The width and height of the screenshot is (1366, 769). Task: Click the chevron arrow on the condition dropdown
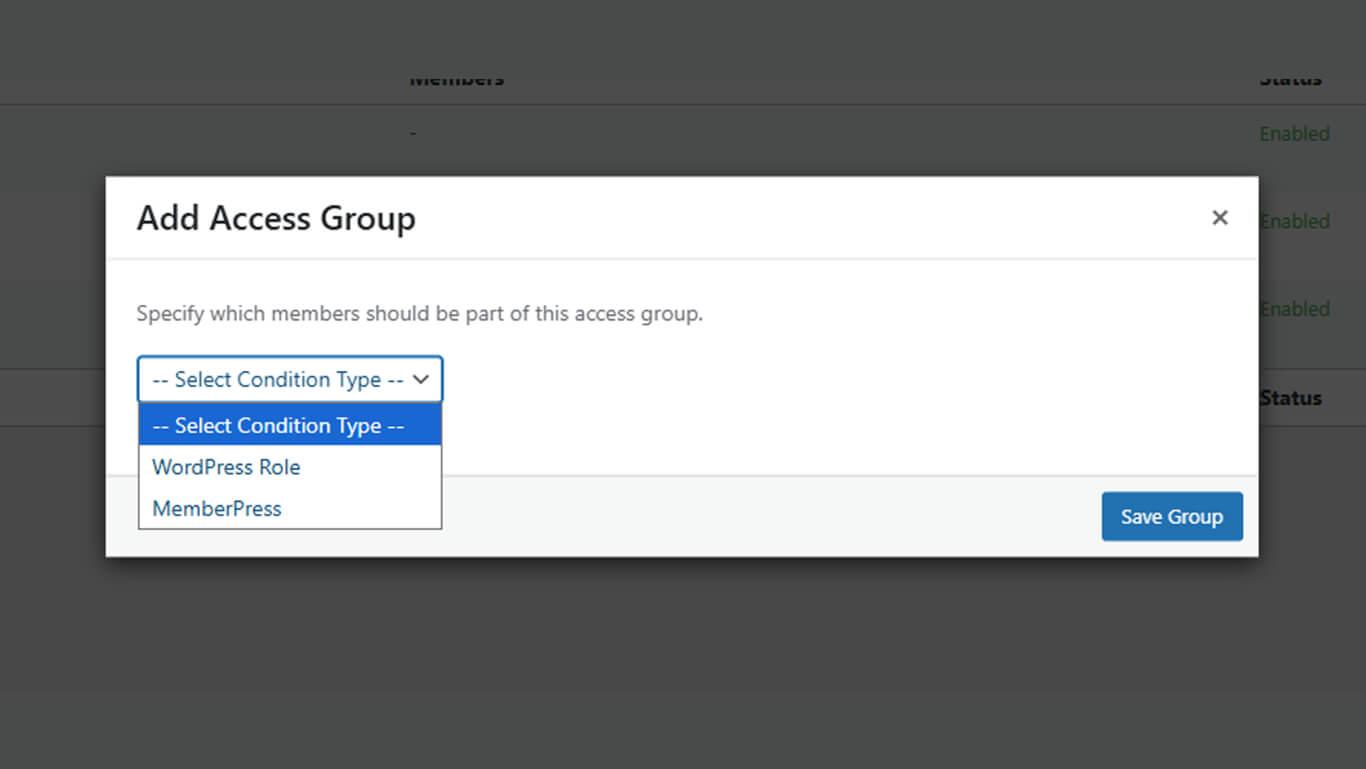tap(421, 379)
